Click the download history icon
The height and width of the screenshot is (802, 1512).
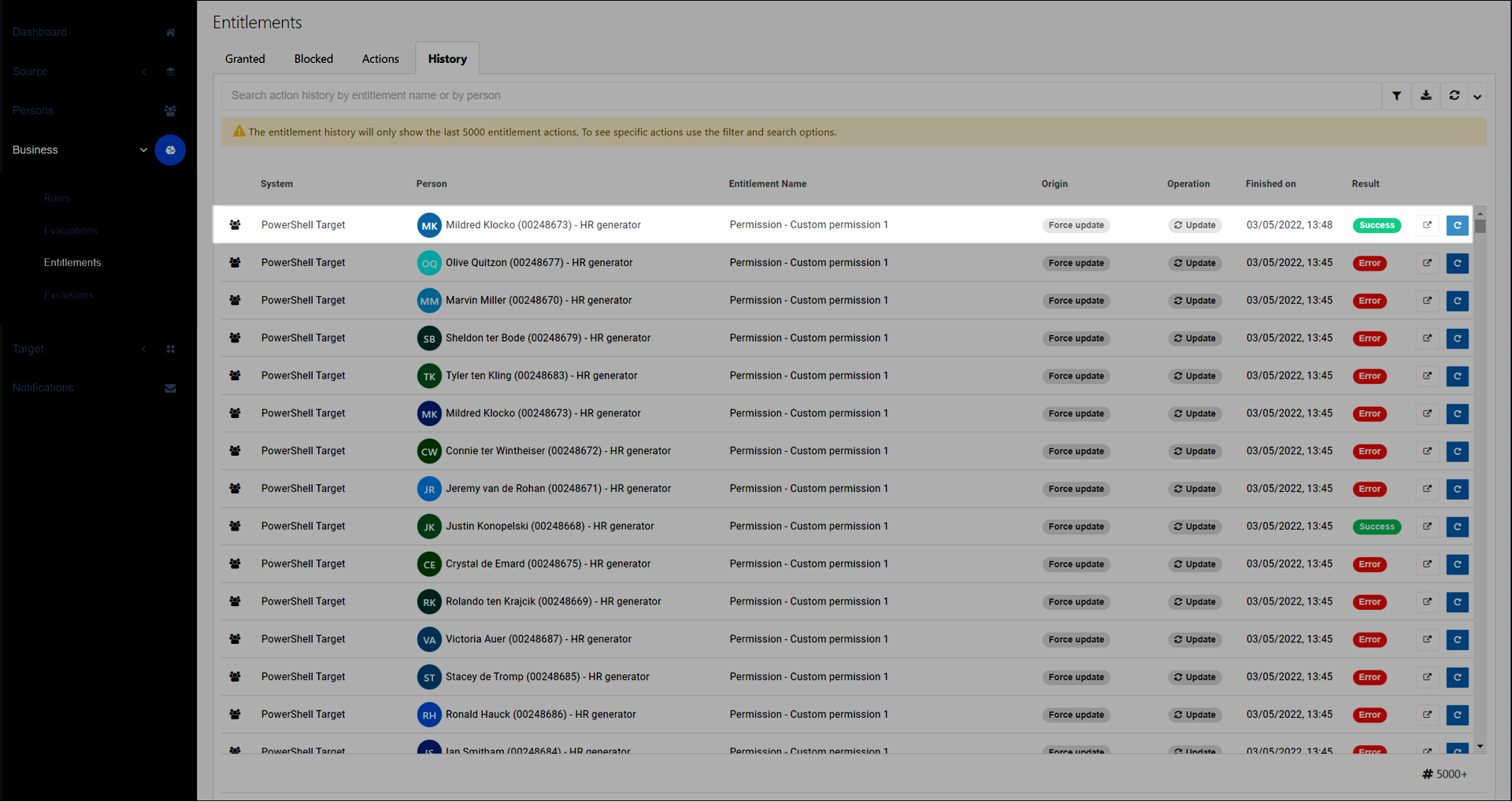[x=1425, y=96]
